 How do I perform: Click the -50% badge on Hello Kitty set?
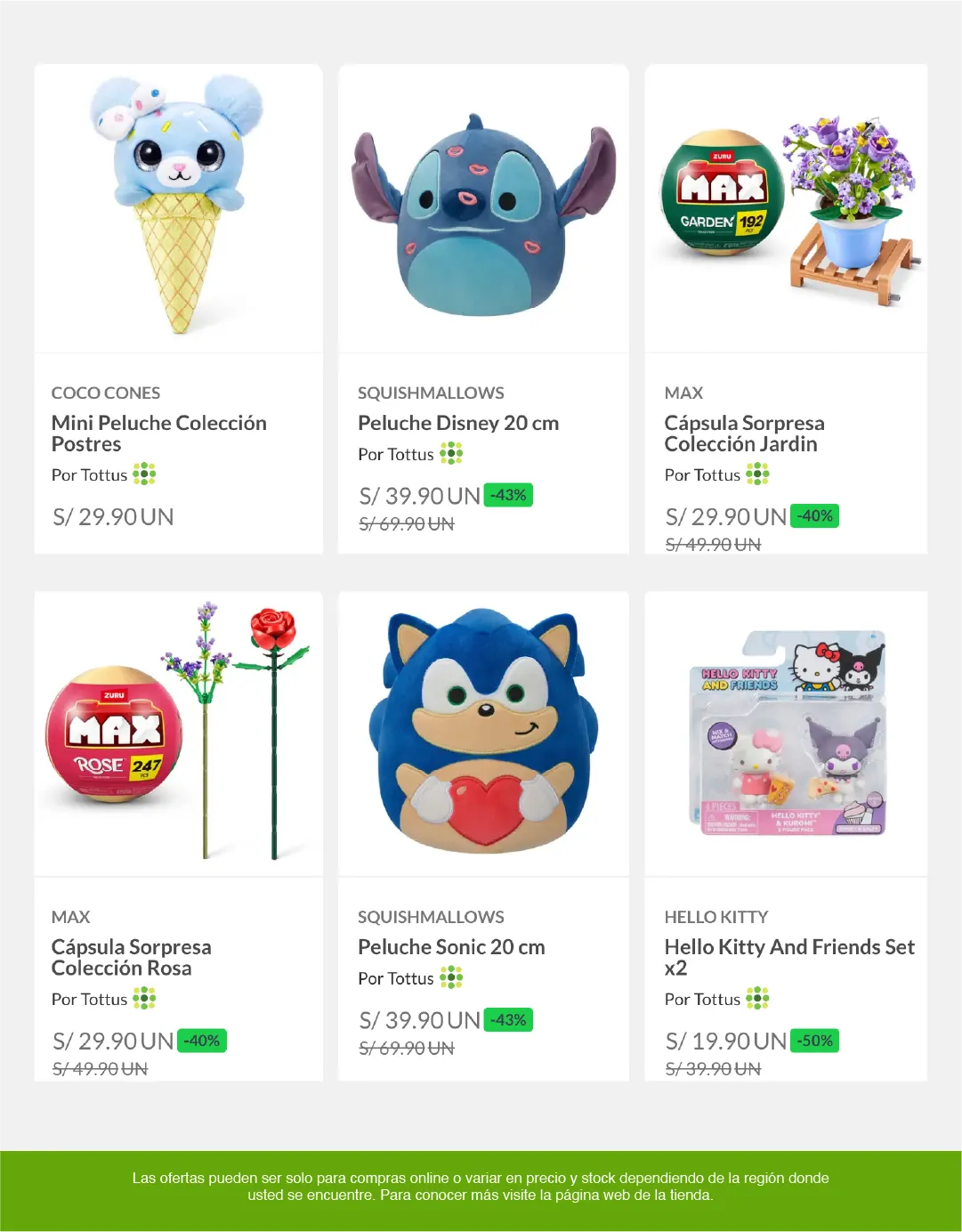(x=814, y=1041)
